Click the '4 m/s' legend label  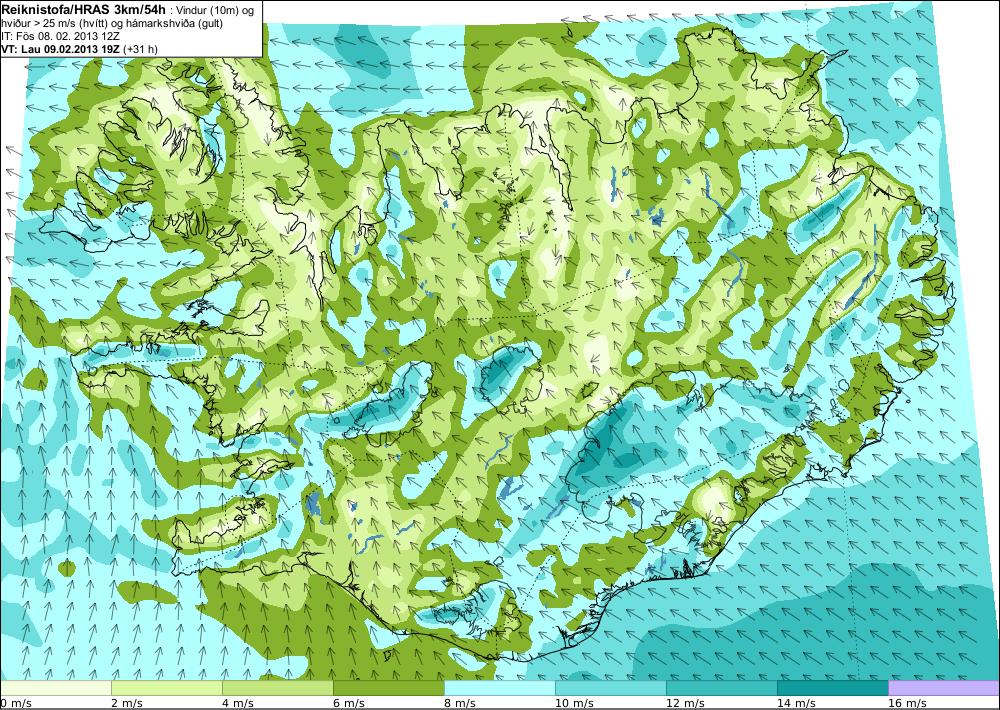pos(238,703)
